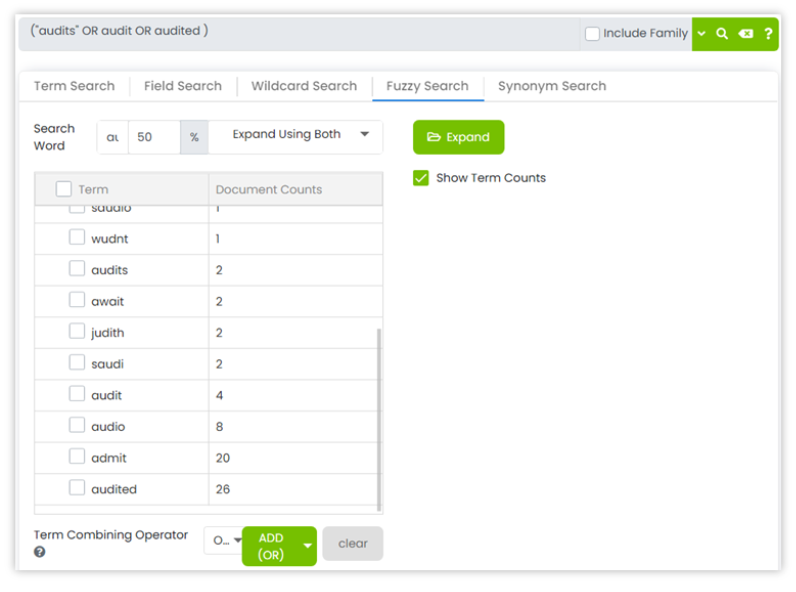The width and height of the screenshot is (796, 592).
Task: Select the 'audio' term checkbox
Action: point(77,426)
